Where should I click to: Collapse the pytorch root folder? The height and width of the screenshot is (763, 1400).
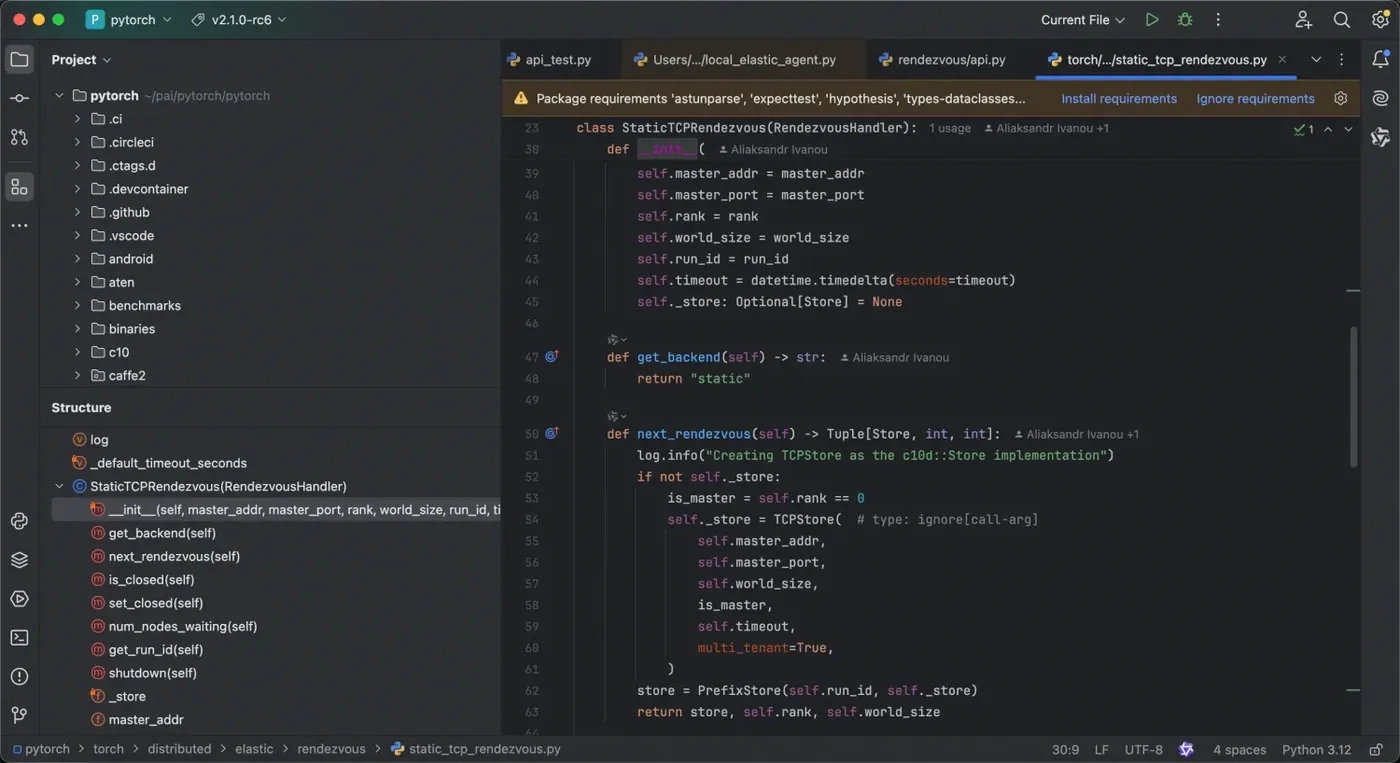point(59,96)
